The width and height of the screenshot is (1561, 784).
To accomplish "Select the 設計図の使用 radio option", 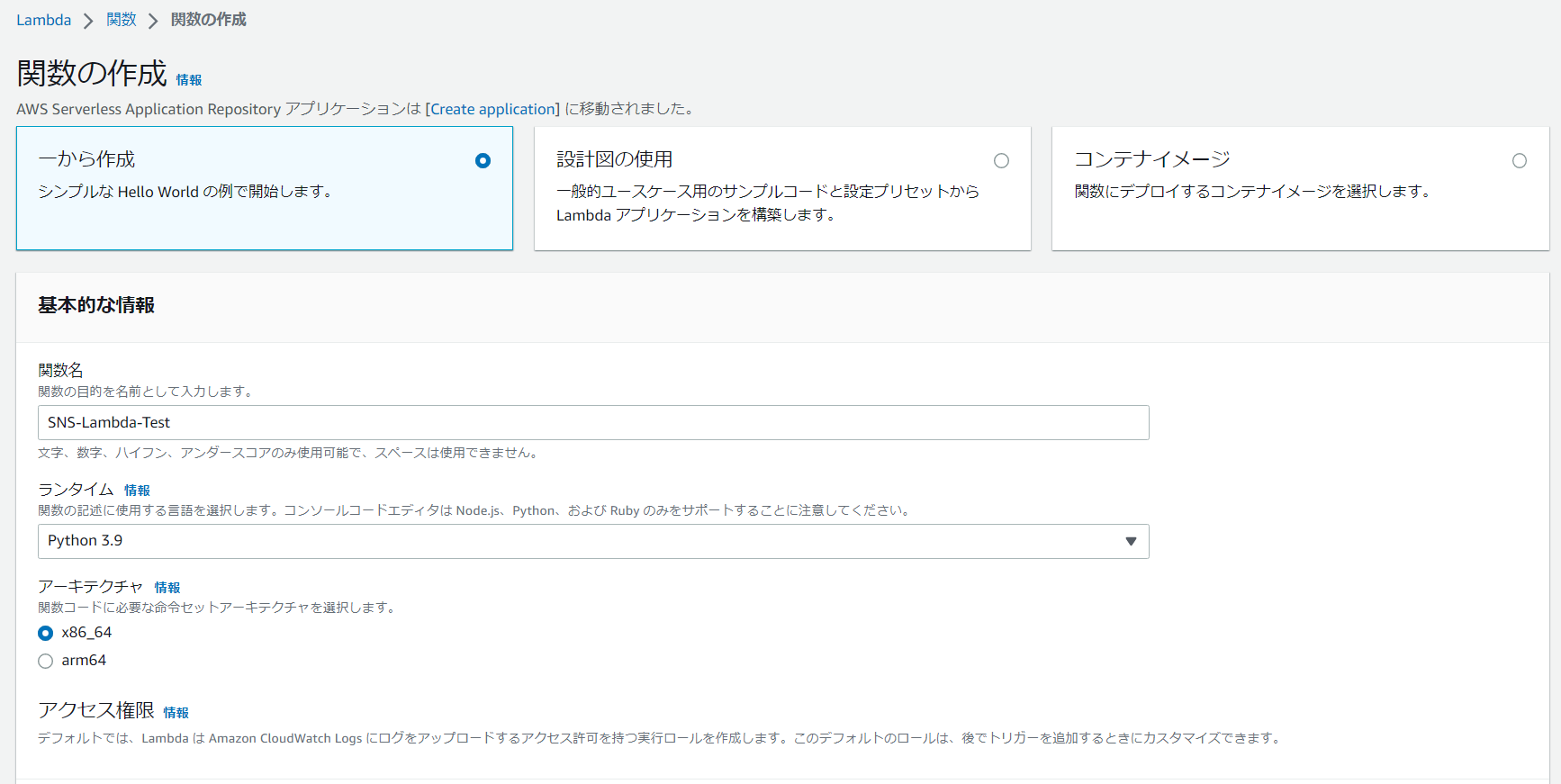I will point(1001,161).
